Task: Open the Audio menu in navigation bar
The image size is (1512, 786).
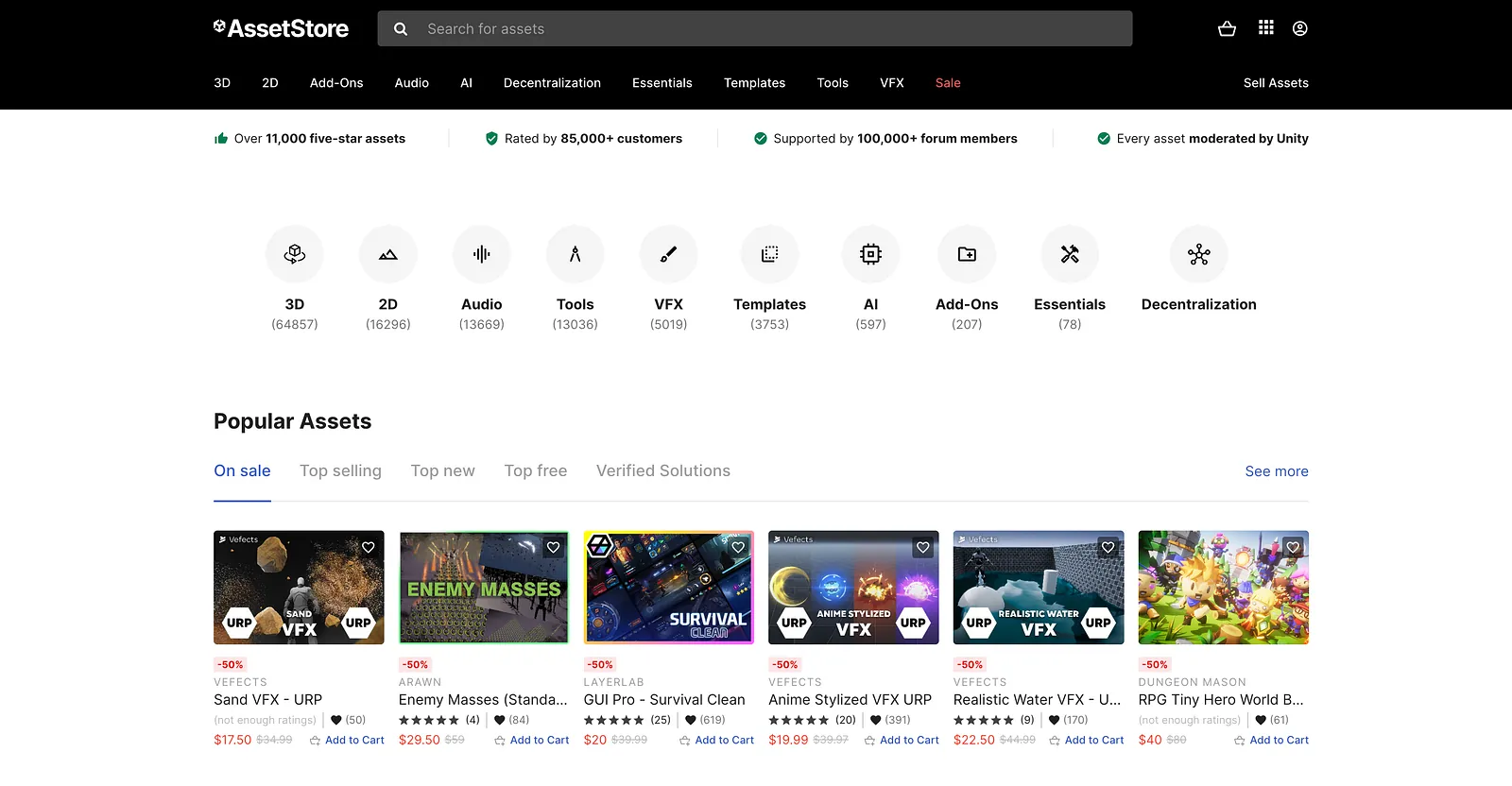Action: click(412, 83)
